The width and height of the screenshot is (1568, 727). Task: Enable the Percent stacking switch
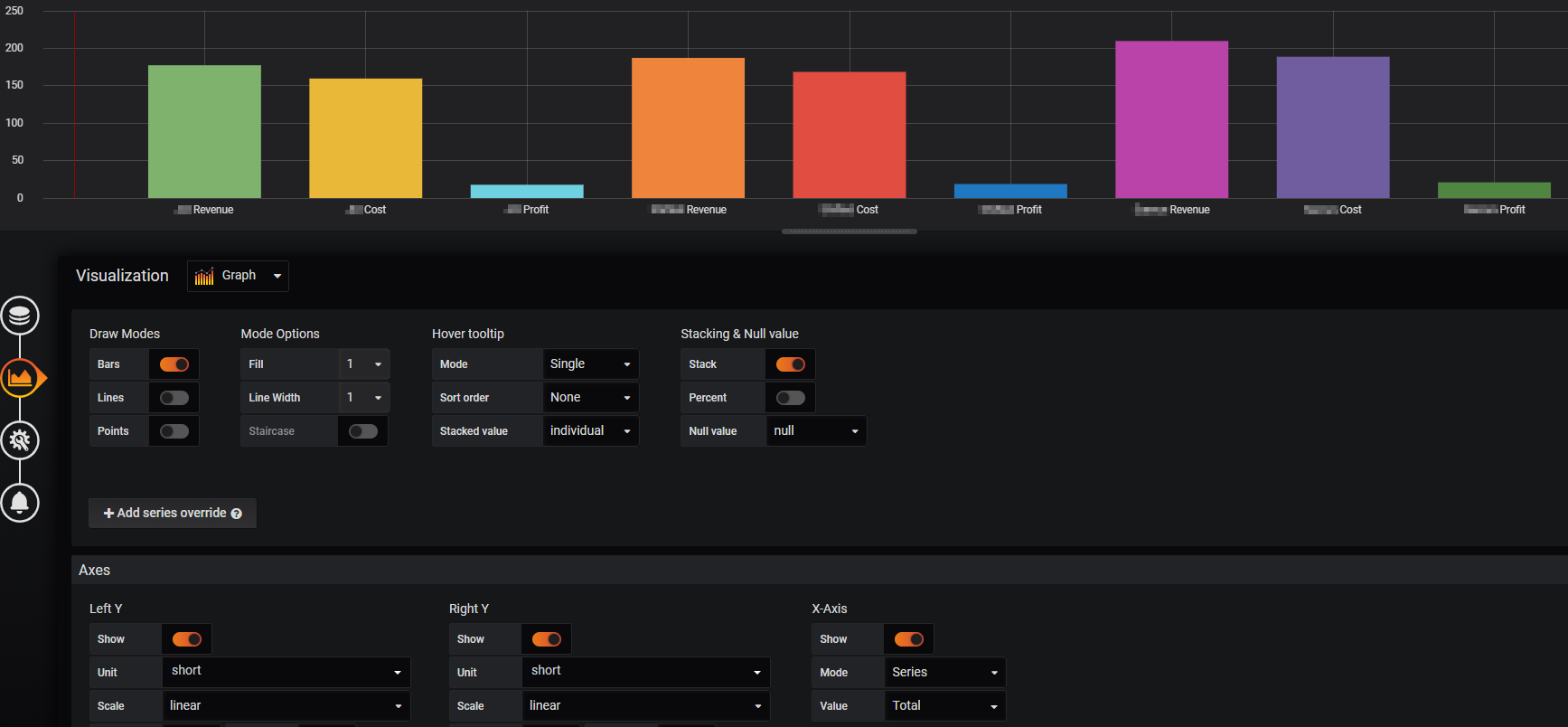791,398
